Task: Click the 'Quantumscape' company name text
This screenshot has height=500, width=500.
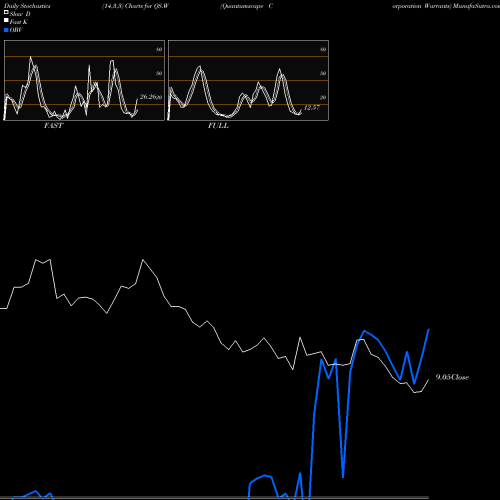Action: (242, 6)
